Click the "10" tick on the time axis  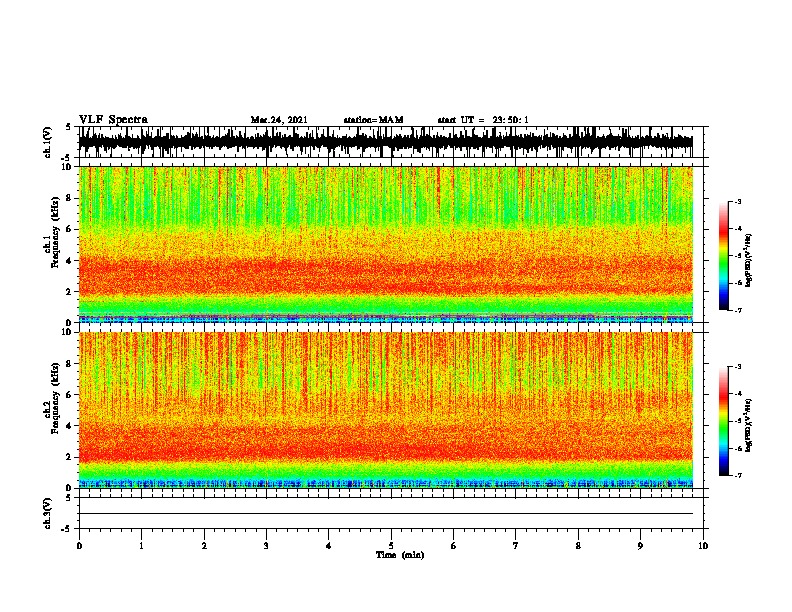pos(703,546)
